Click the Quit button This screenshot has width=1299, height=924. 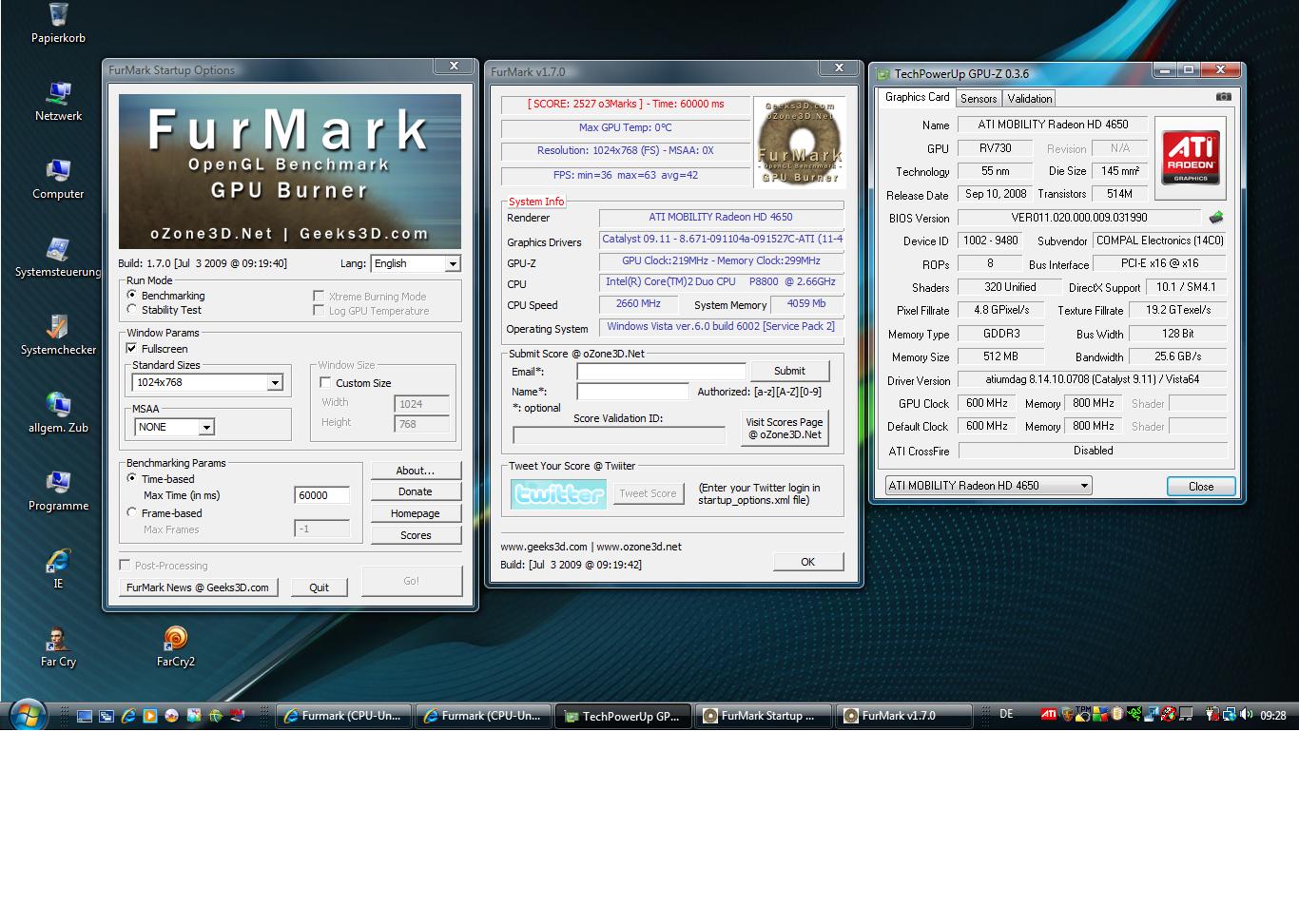point(320,587)
